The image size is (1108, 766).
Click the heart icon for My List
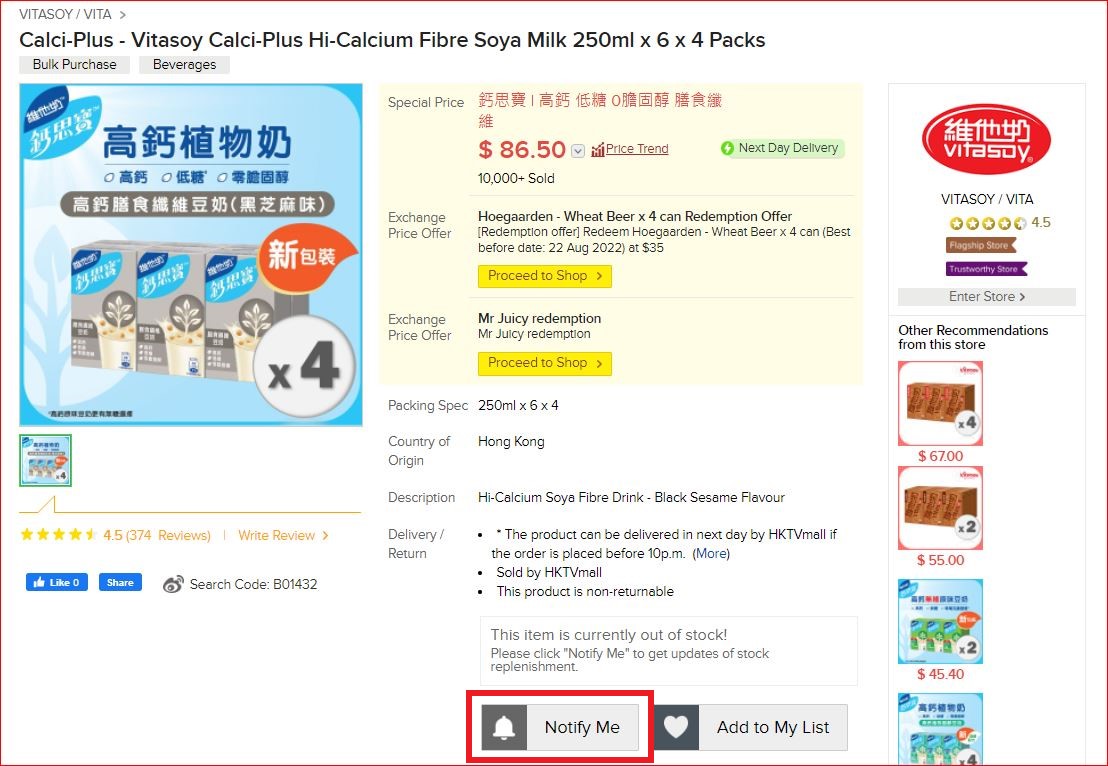677,728
